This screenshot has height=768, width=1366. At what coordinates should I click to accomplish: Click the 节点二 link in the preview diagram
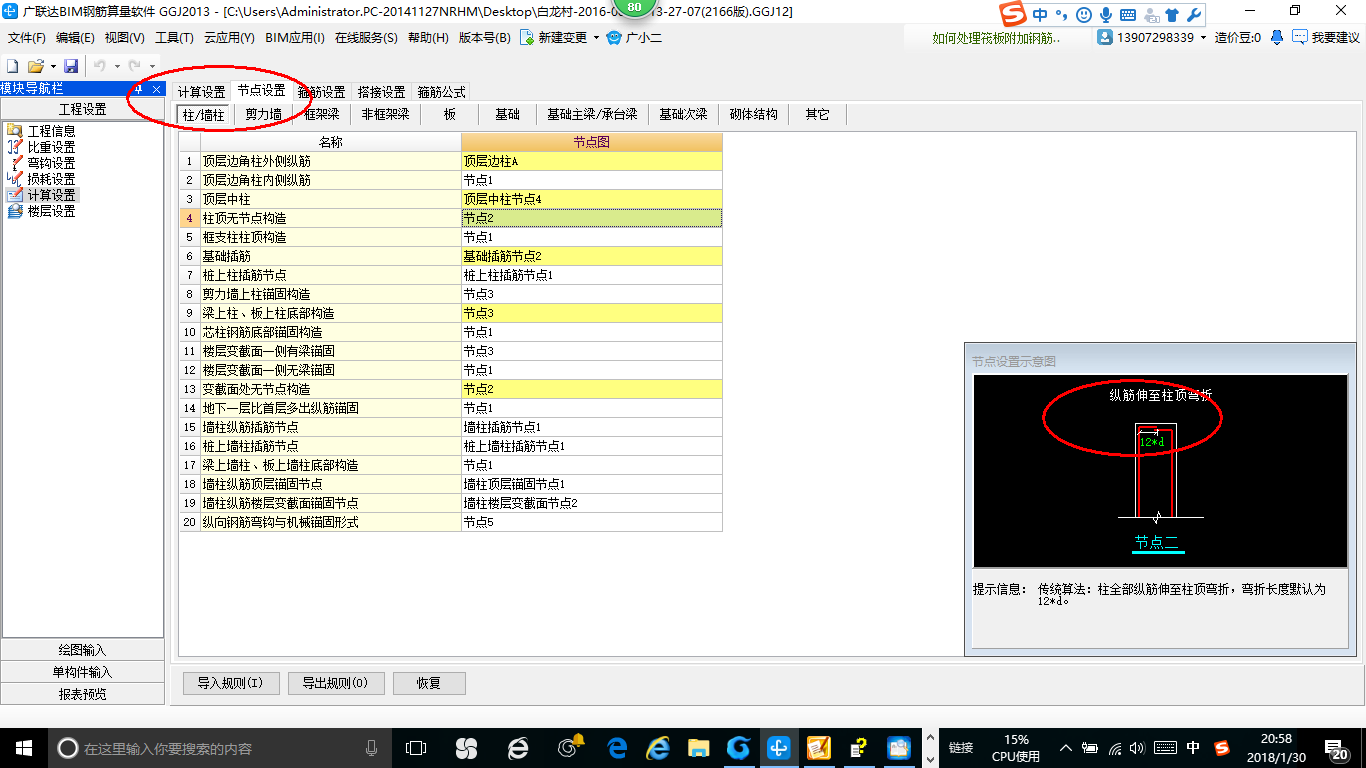coord(1157,542)
